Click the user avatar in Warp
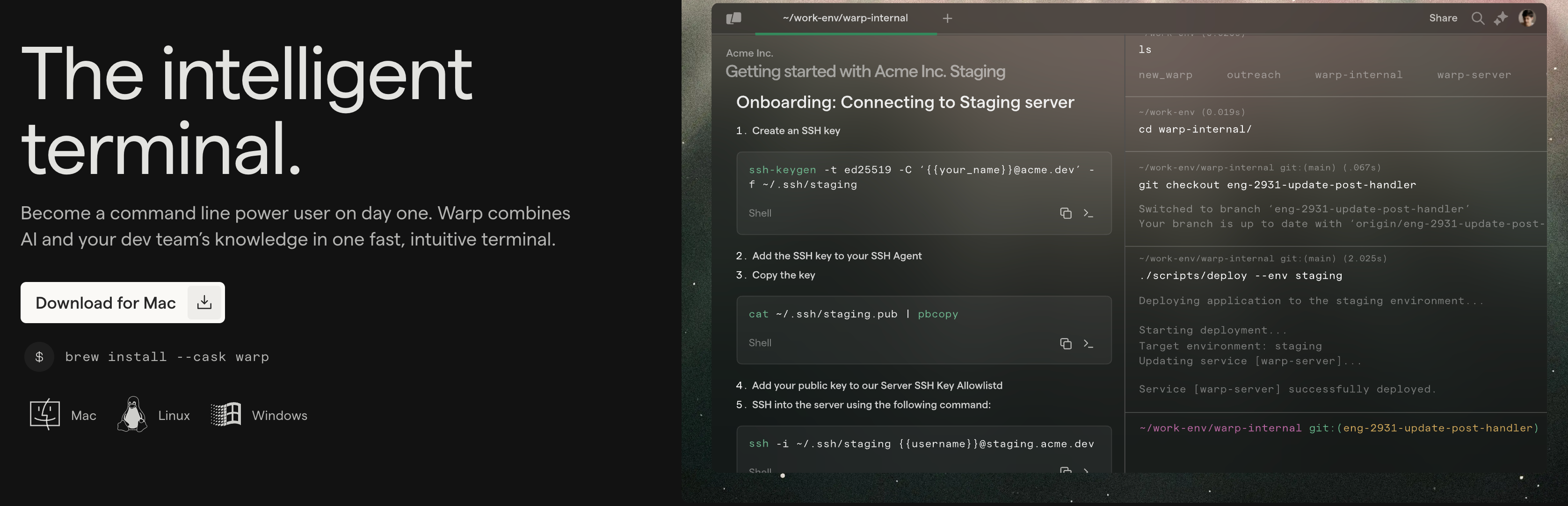1568x506 pixels. tap(1527, 18)
